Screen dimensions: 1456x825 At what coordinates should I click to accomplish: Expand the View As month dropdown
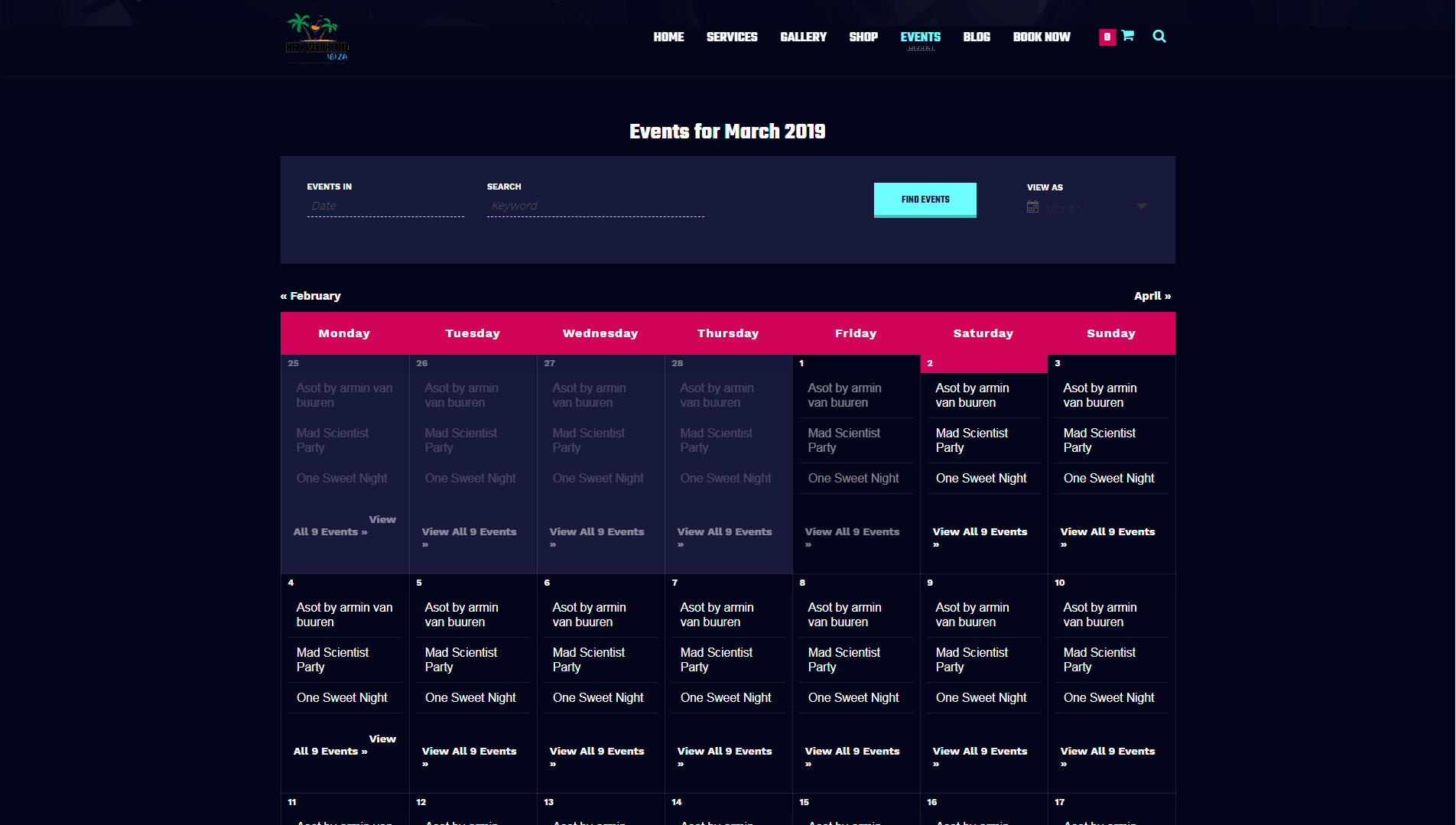pos(1087,207)
